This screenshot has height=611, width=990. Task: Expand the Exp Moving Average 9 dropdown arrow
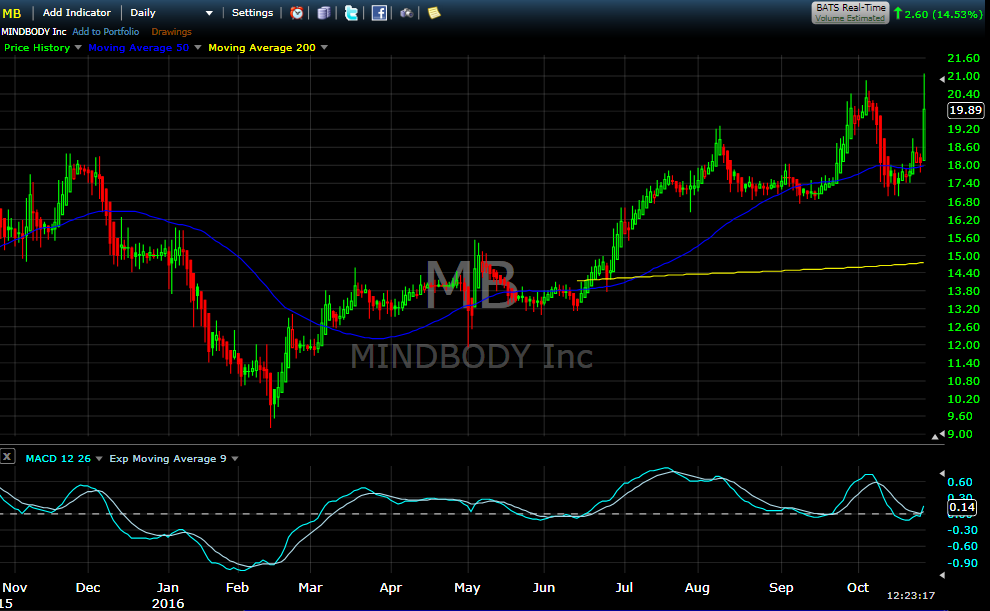point(235,459)
